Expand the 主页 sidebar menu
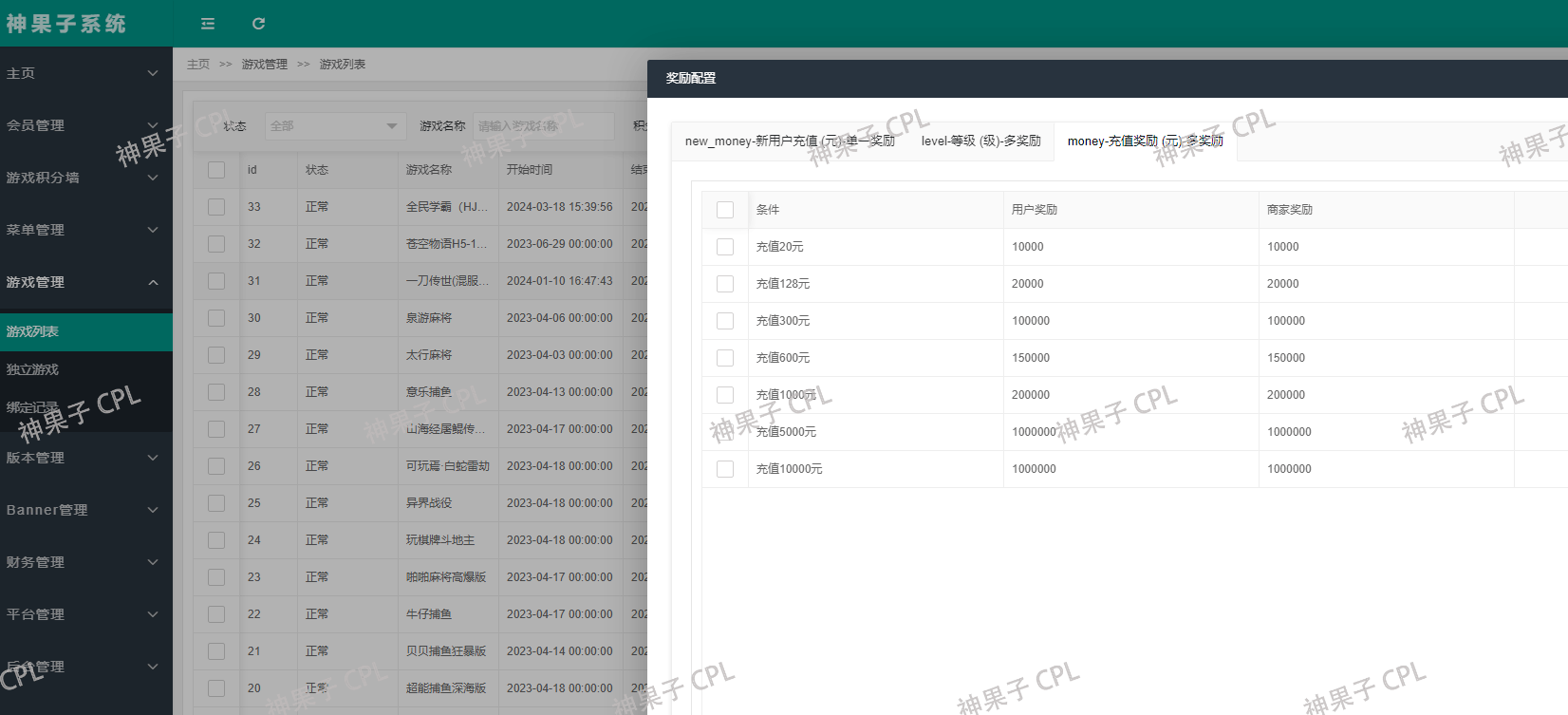This screenshot has width=1568, height=715. [x=86, y=73]
